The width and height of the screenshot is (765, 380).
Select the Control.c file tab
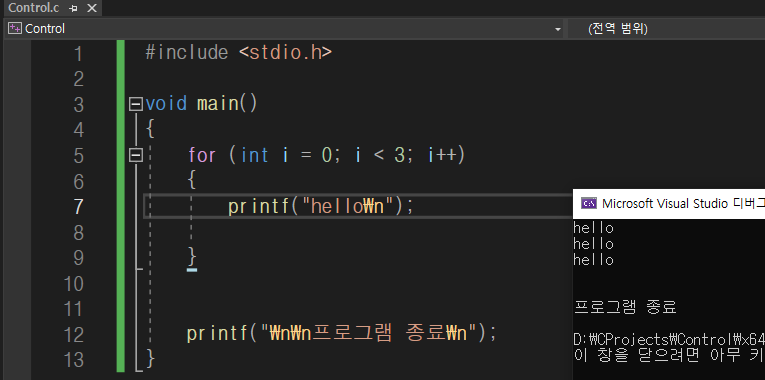point(34,7)
